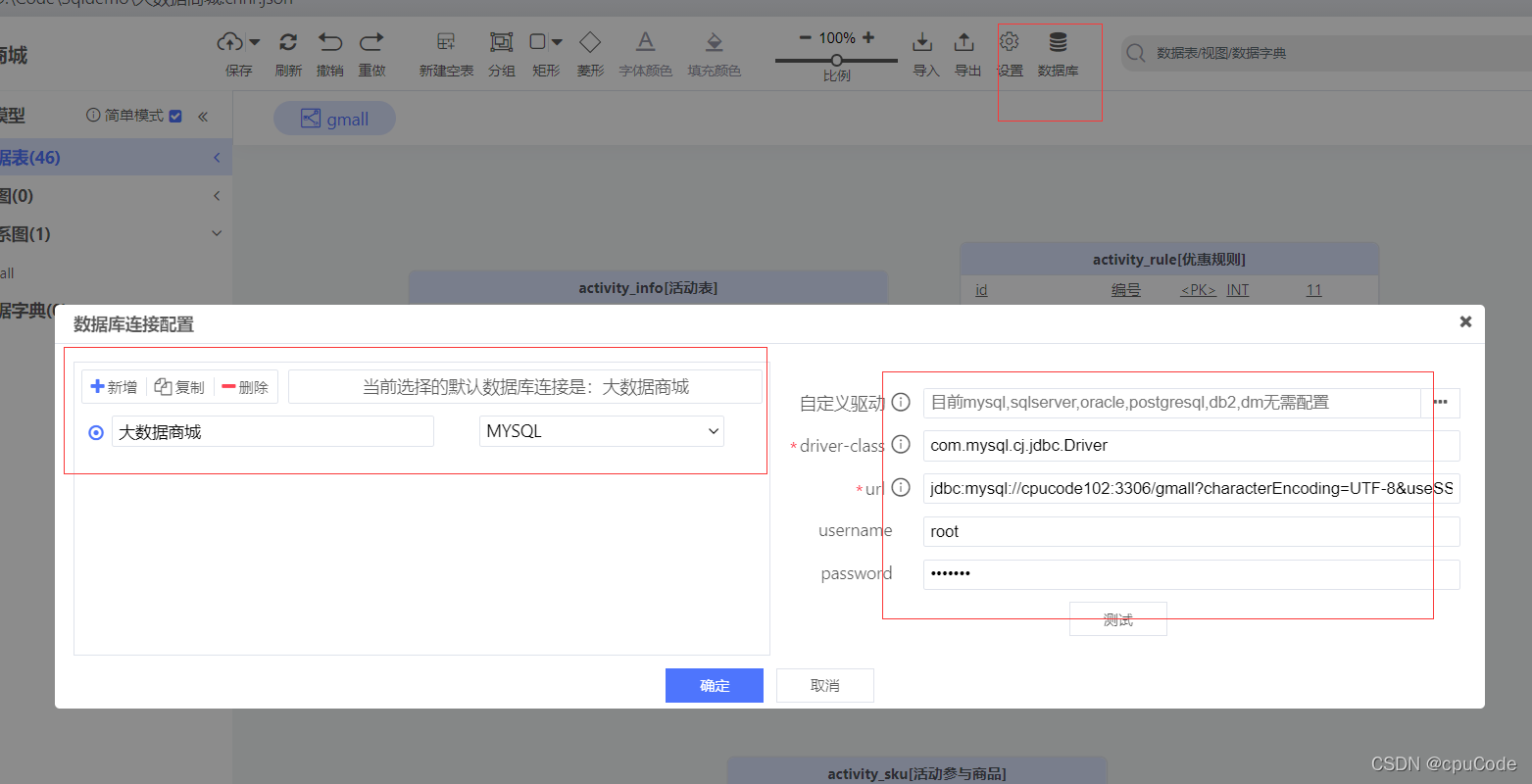Click the 取消 cancel button

pyautogui.click(x=825, y=686)
